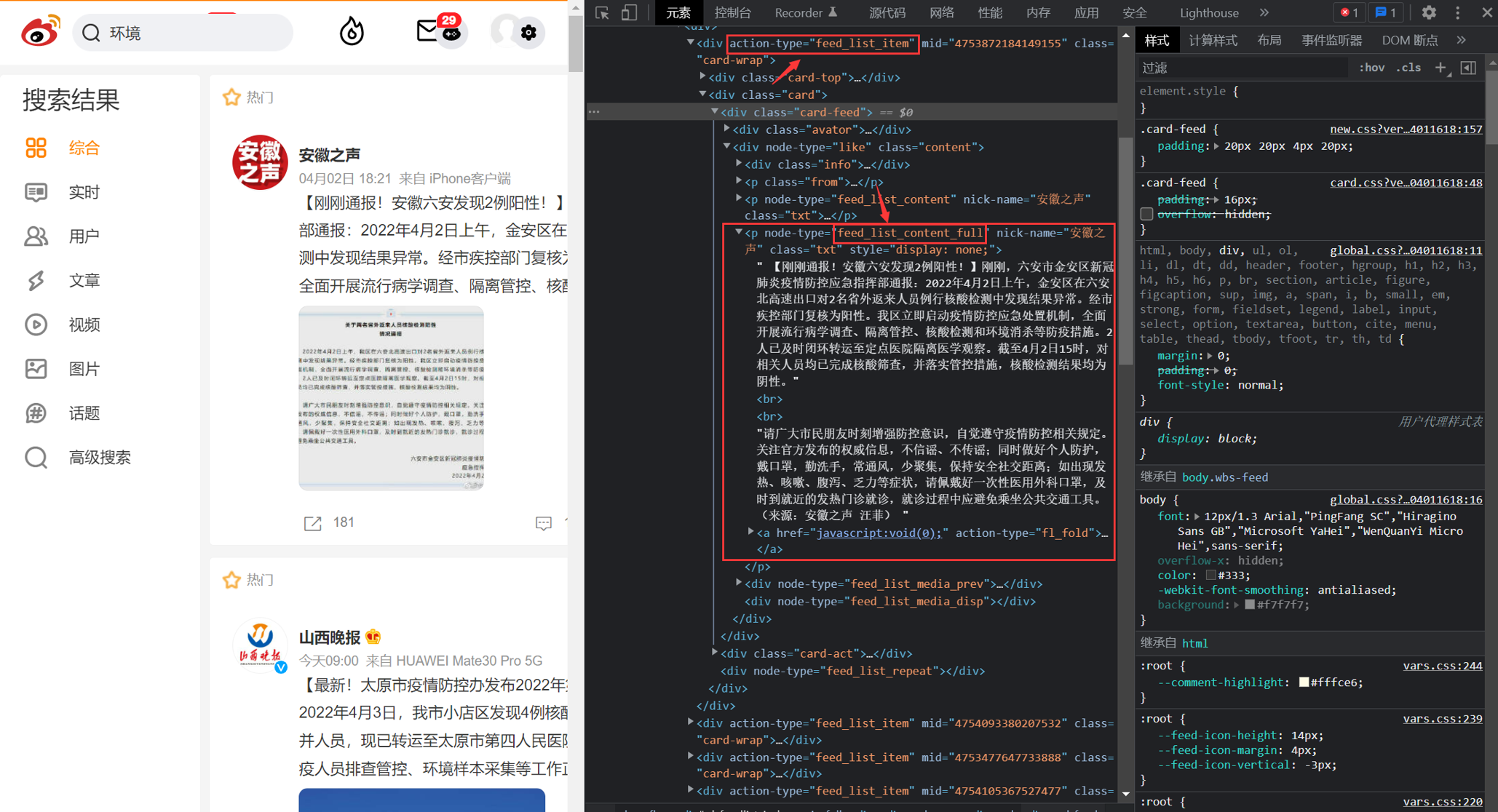Image resolution: width=1498 pixels, height=812 pixels.
Task: Select the 视频 video section in sidebar
Action: click(83, 325)
